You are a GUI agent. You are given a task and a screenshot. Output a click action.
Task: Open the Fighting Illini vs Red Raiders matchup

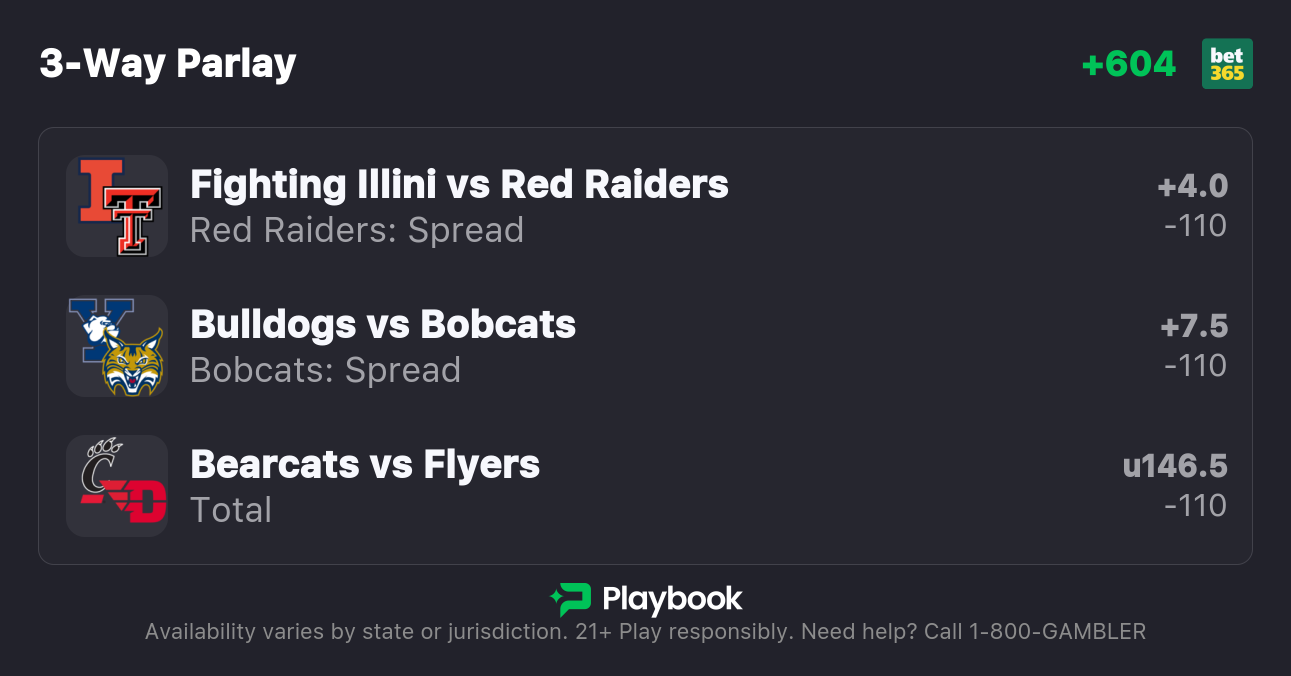tap(459, 185)
